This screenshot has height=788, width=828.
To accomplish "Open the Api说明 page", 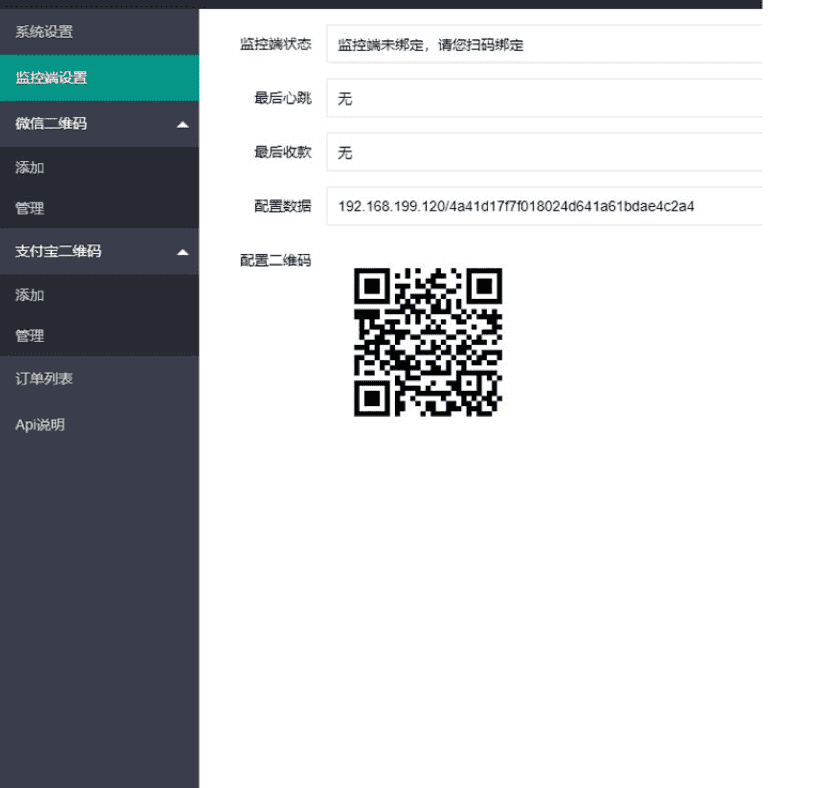I will (99, 425).
